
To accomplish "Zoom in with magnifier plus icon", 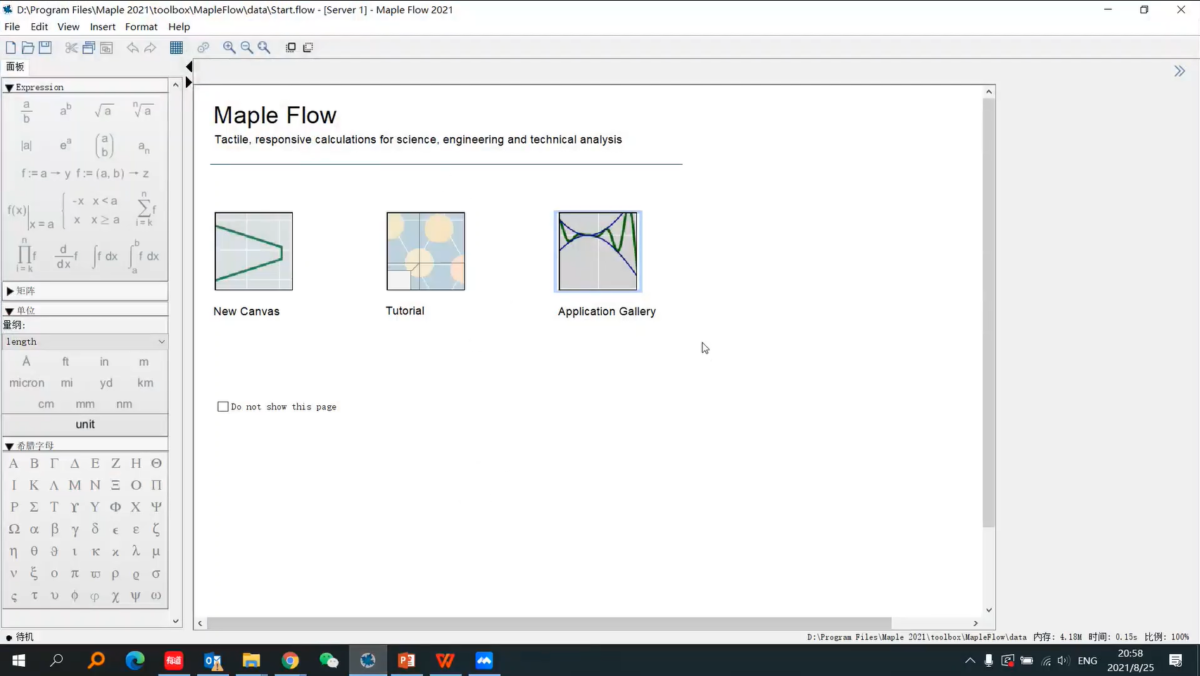I will [x=229, y=47].
